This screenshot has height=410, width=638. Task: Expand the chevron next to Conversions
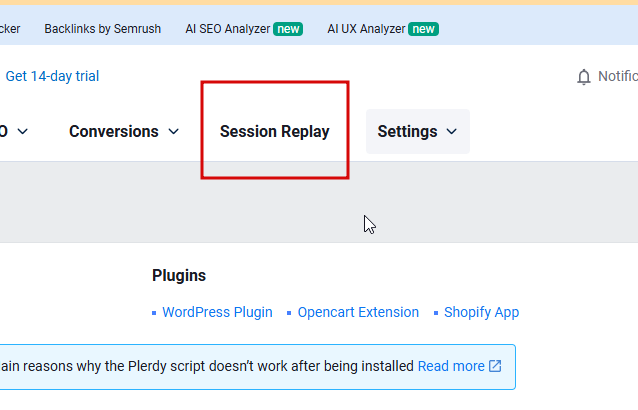pyautogui.click(x=174, y=132)
